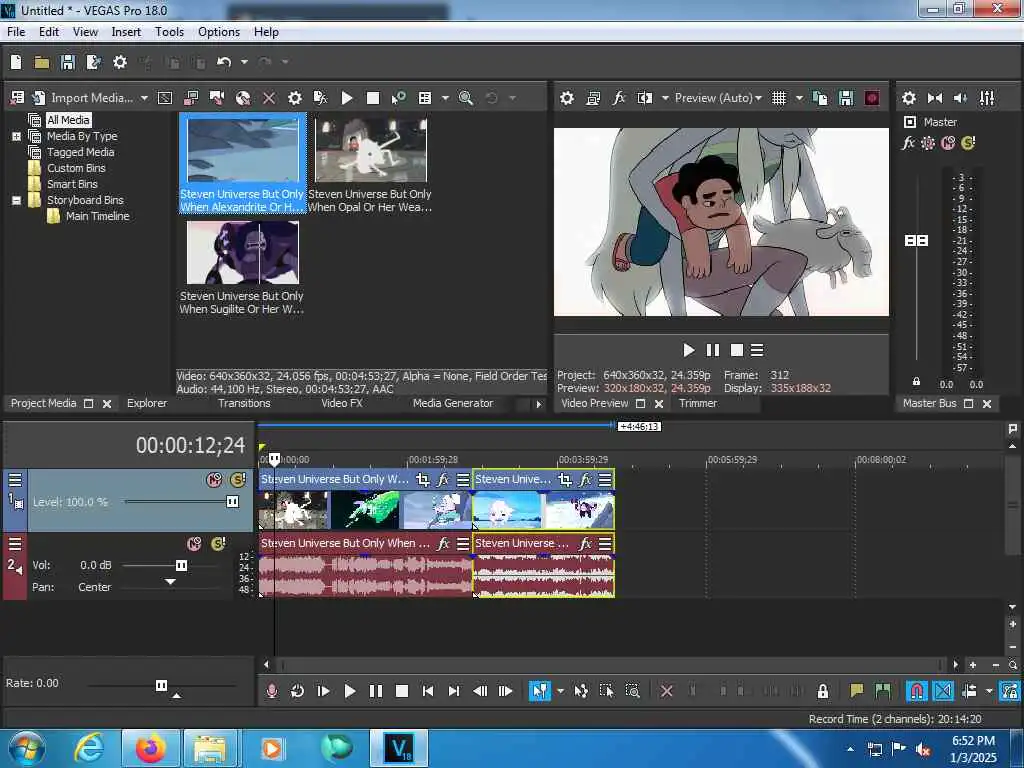Select the Main Timeline bin
The width and height of the screenshot is (1024, 768).
coord(97,216)
